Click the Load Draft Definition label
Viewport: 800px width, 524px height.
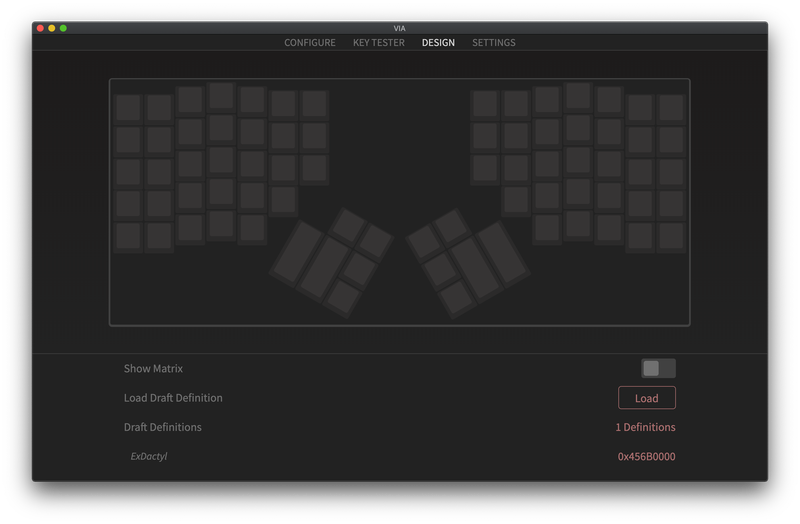173,397
